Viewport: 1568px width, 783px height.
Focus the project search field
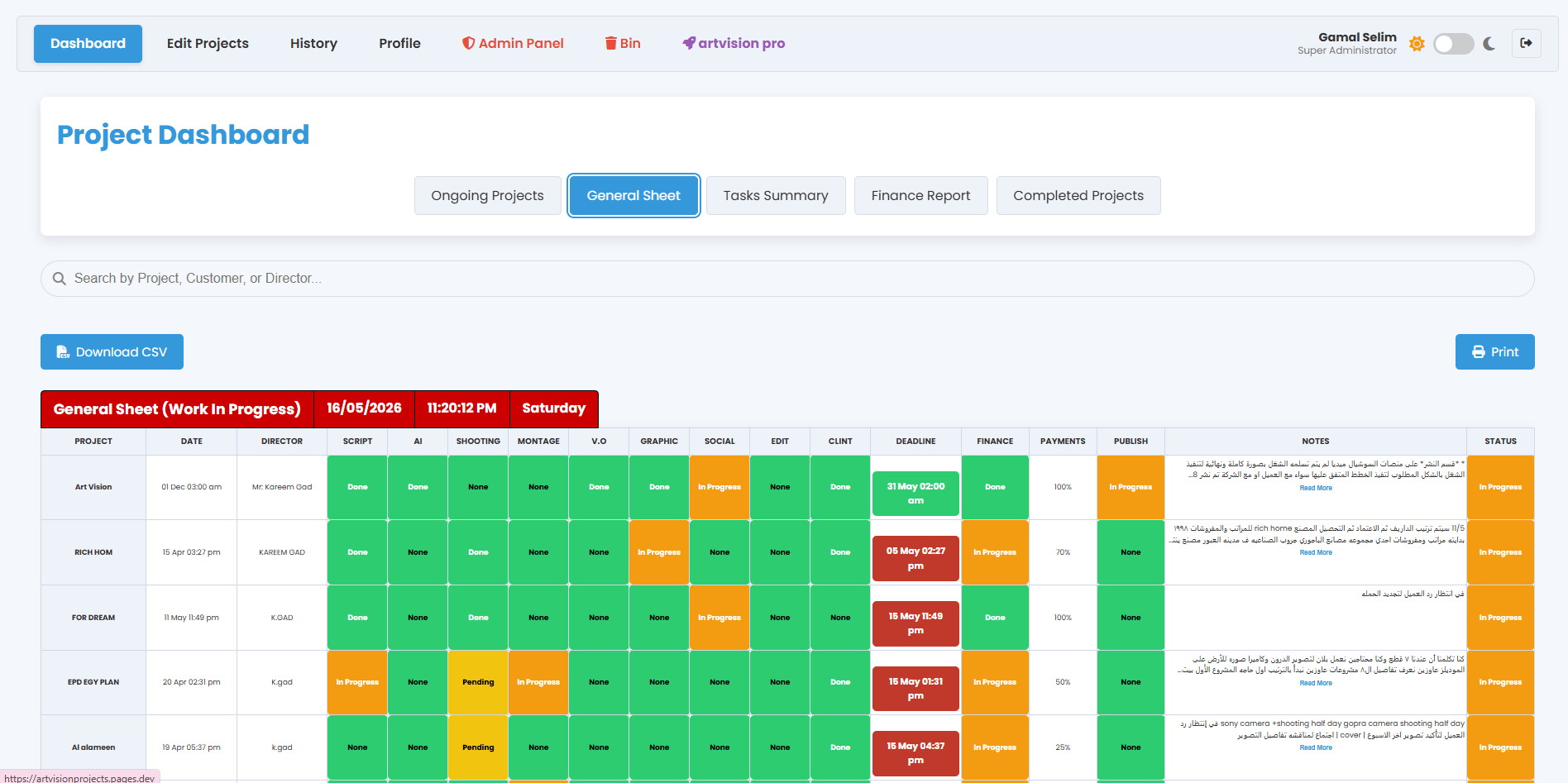pyautogui.click(x=787, y=279)
